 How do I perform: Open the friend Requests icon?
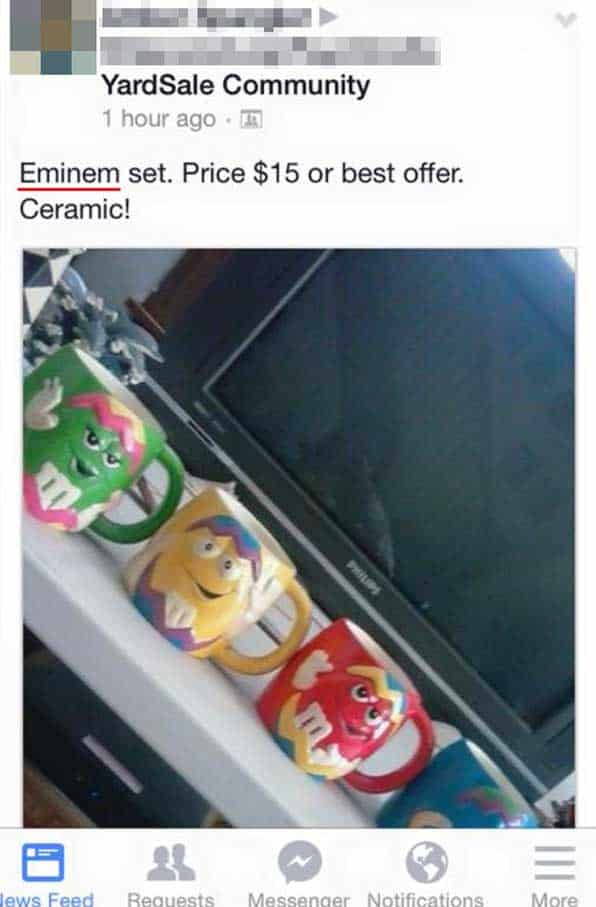click(x=170, y=862)
